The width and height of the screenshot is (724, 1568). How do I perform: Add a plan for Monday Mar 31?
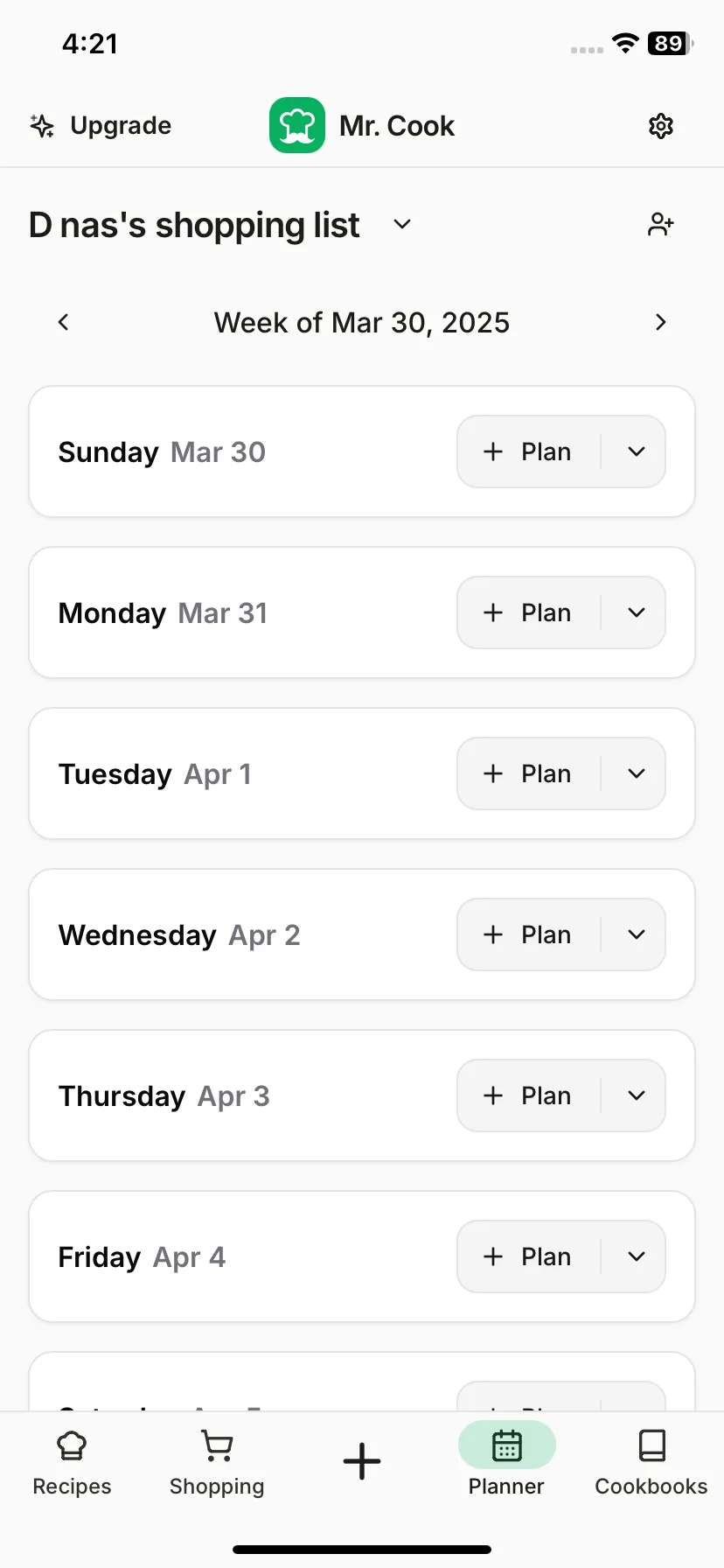click(528, 612)
